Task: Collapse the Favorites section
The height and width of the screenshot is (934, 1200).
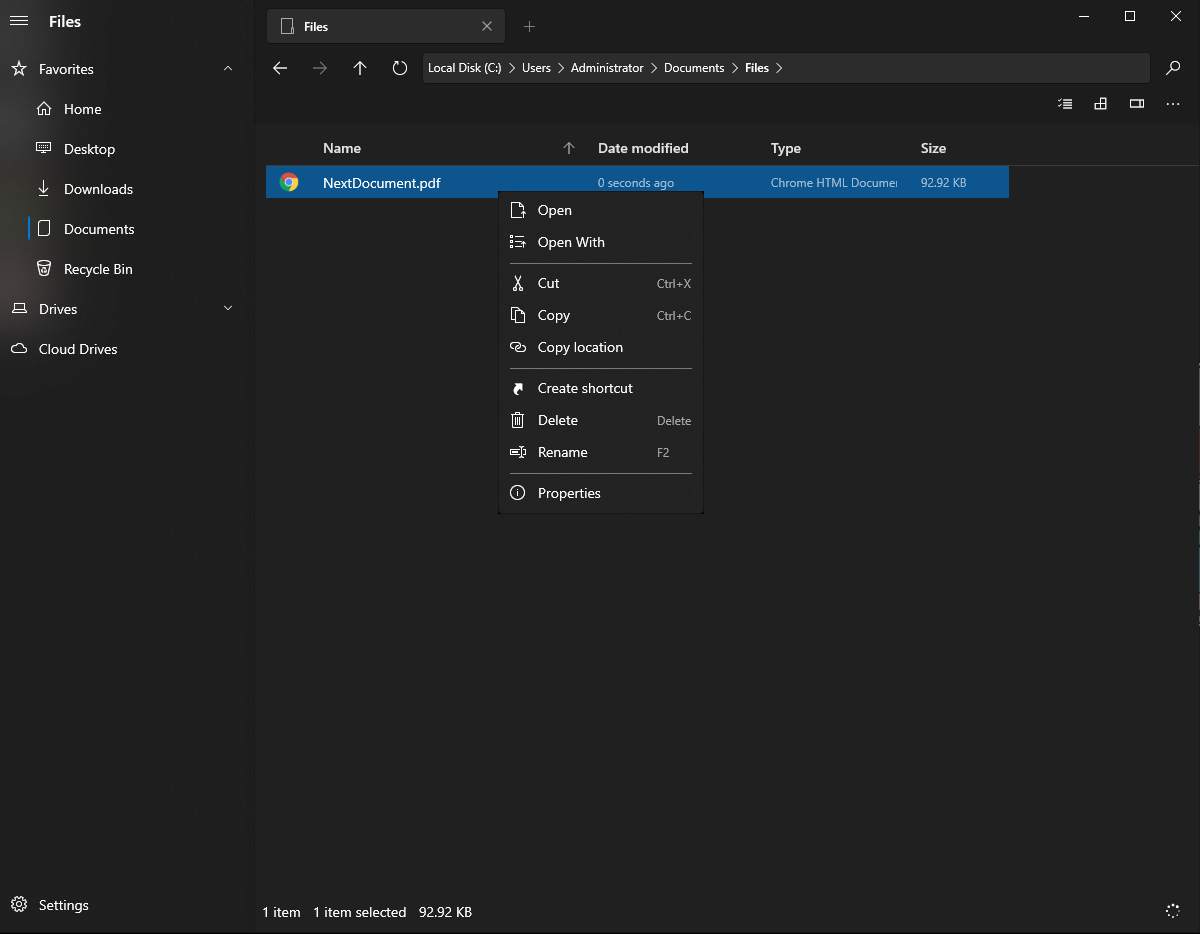Action: point(227,68)
